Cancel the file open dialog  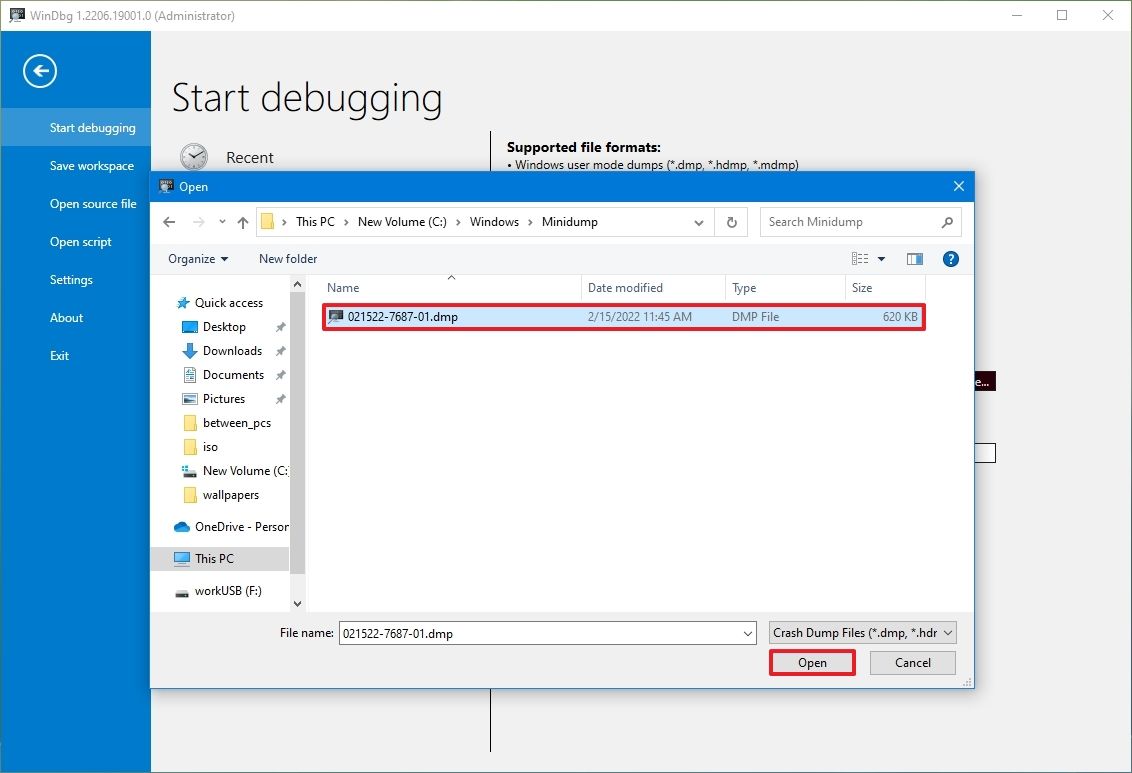911,662
